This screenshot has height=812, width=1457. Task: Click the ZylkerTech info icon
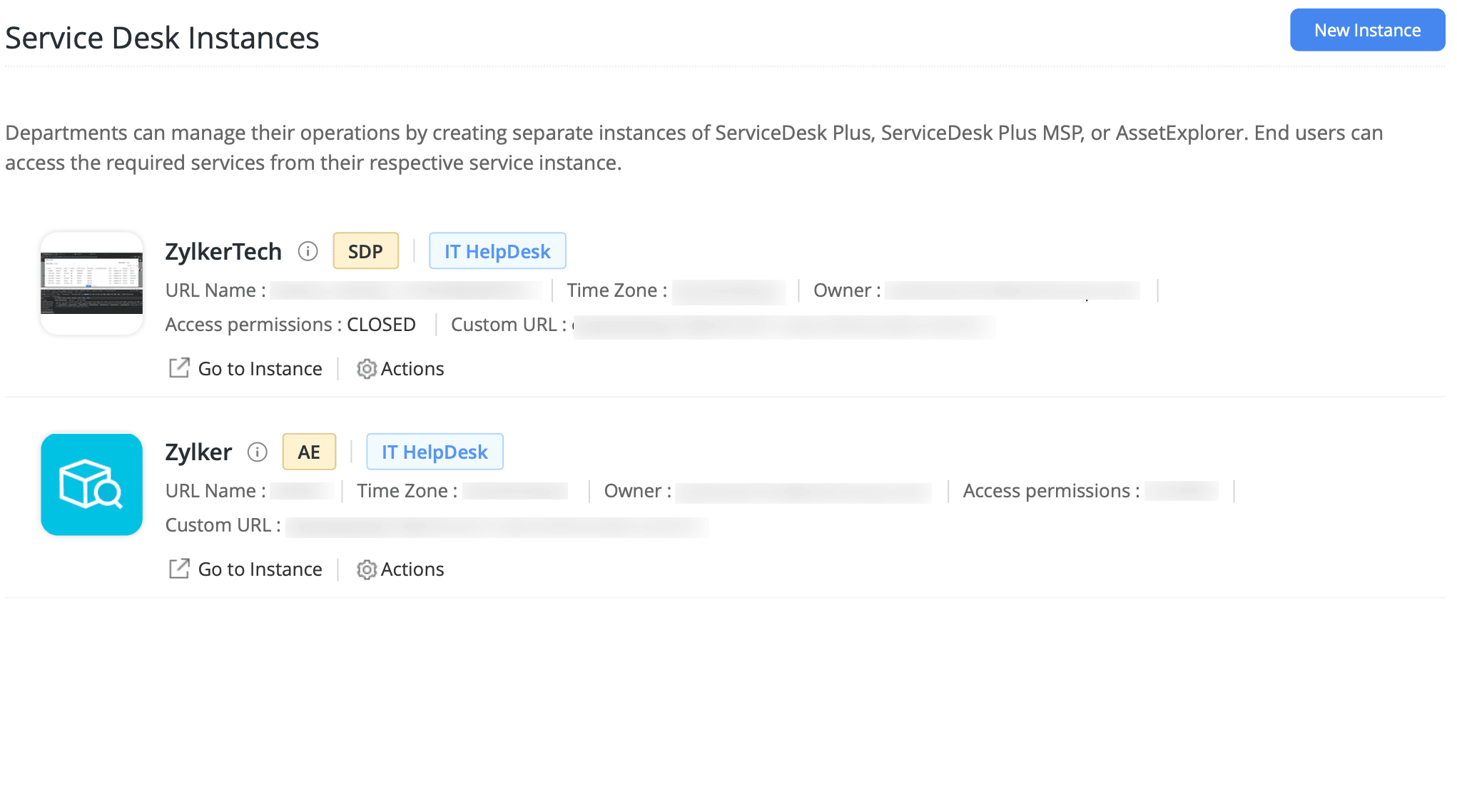click(308, 251)
